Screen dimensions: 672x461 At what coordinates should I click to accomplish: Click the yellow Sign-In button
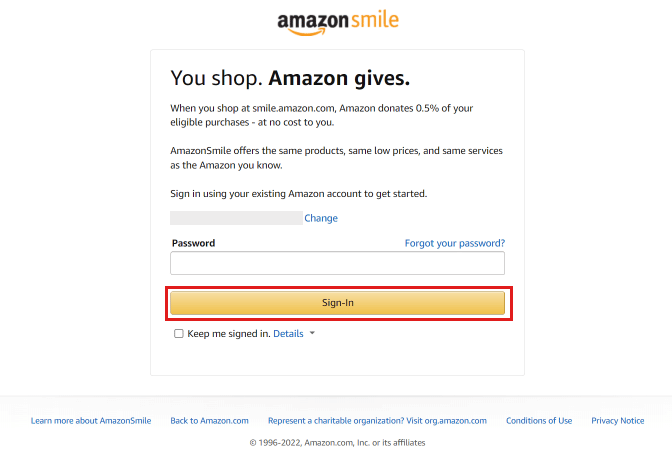tap(337, 303)
